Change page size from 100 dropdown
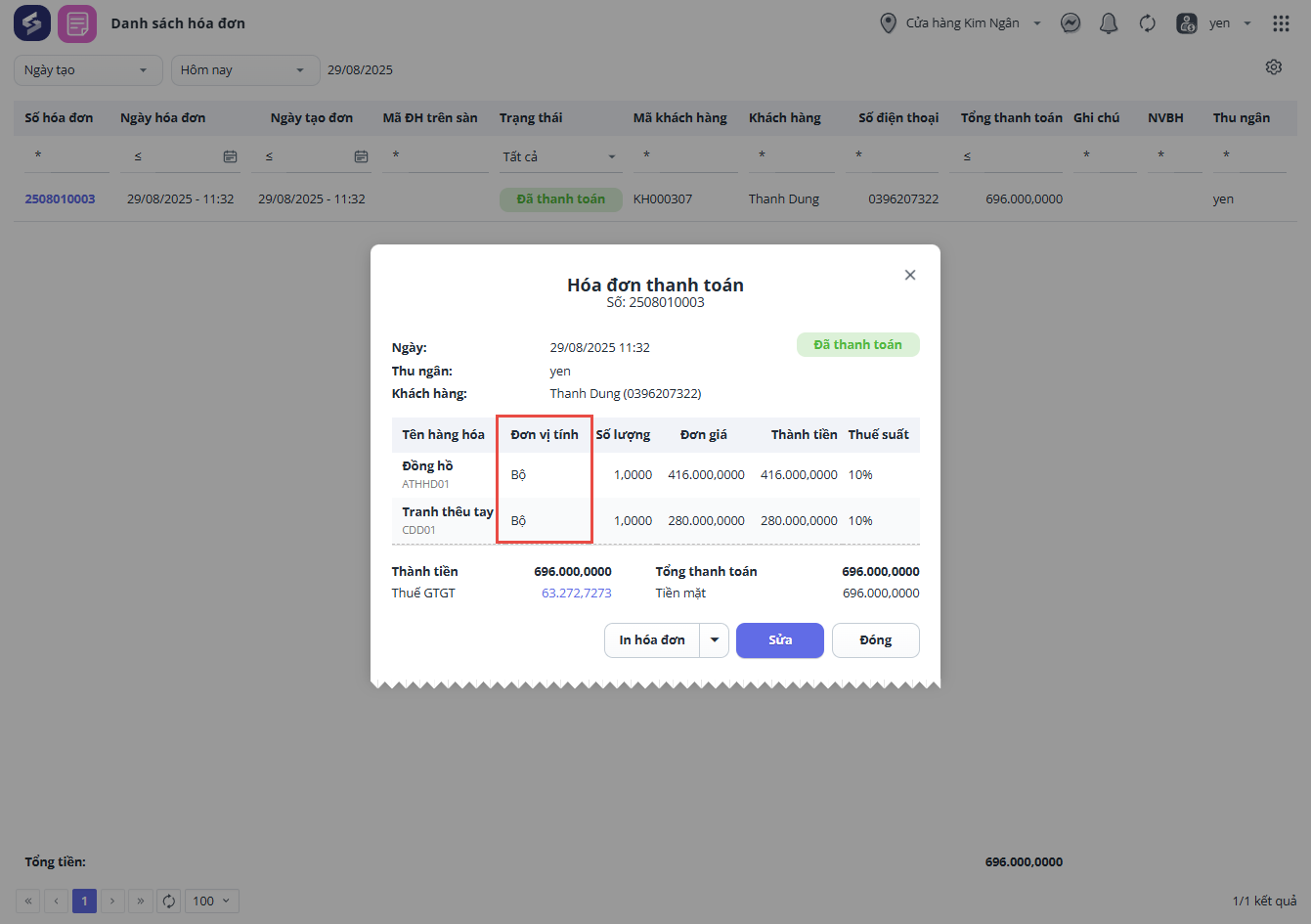 click(x=211, y=901)
